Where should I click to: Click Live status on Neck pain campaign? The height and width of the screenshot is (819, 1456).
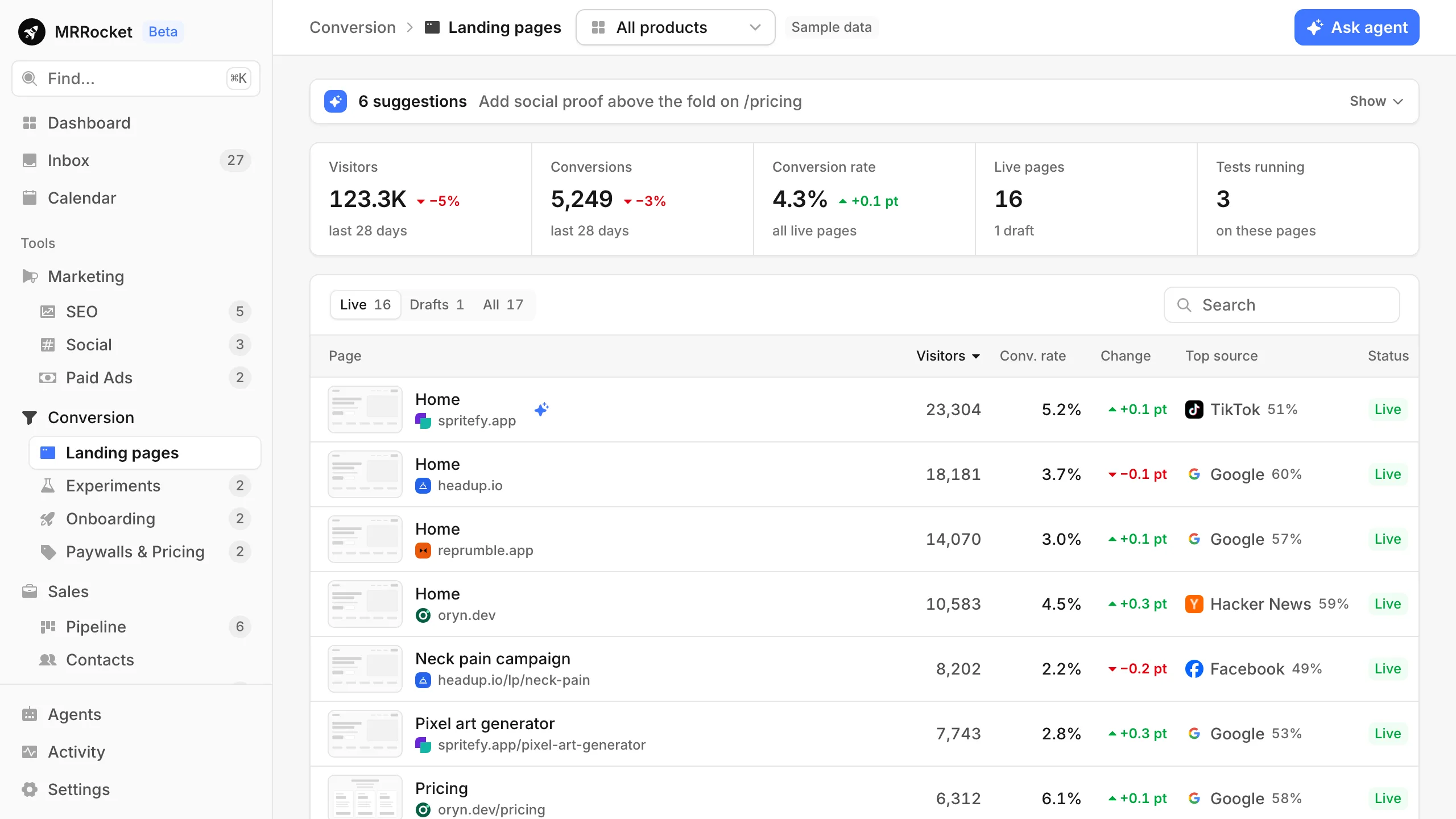(x=1388, y=669)
